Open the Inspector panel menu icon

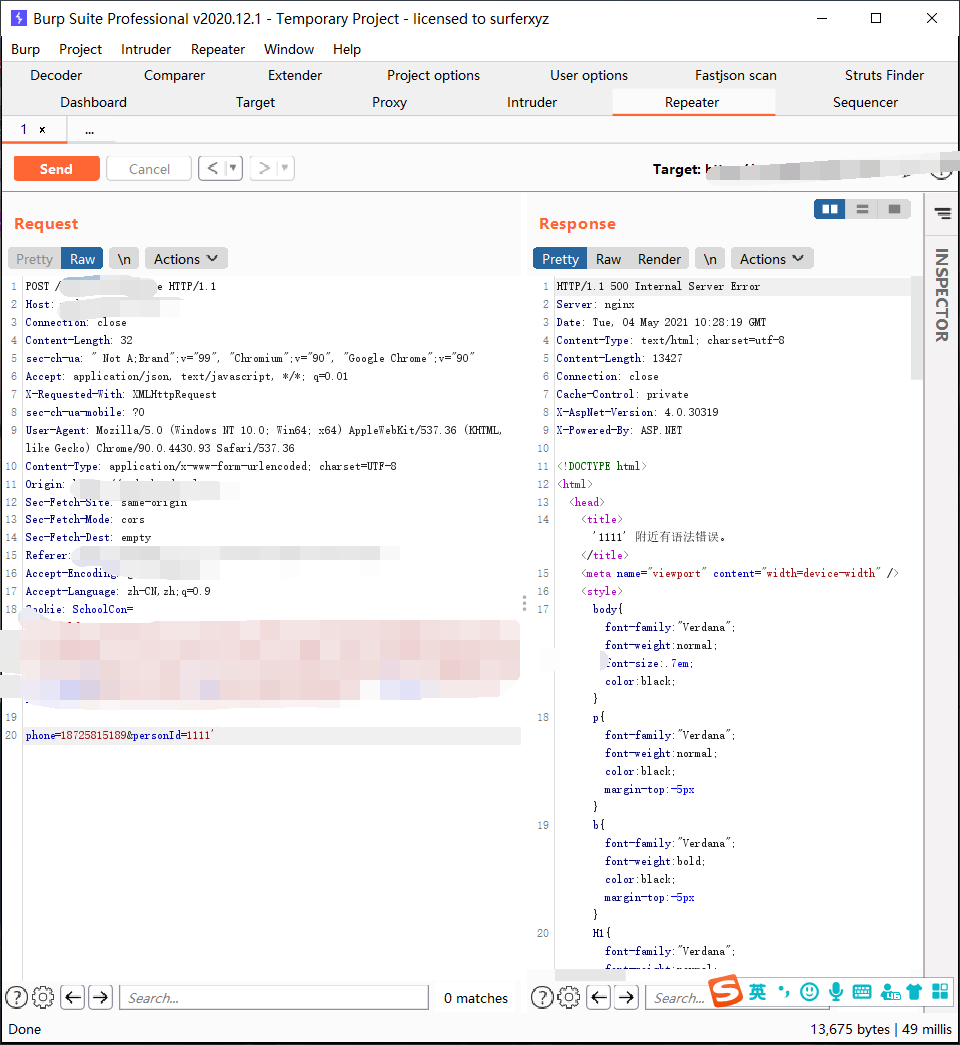(x=943, y=213)
